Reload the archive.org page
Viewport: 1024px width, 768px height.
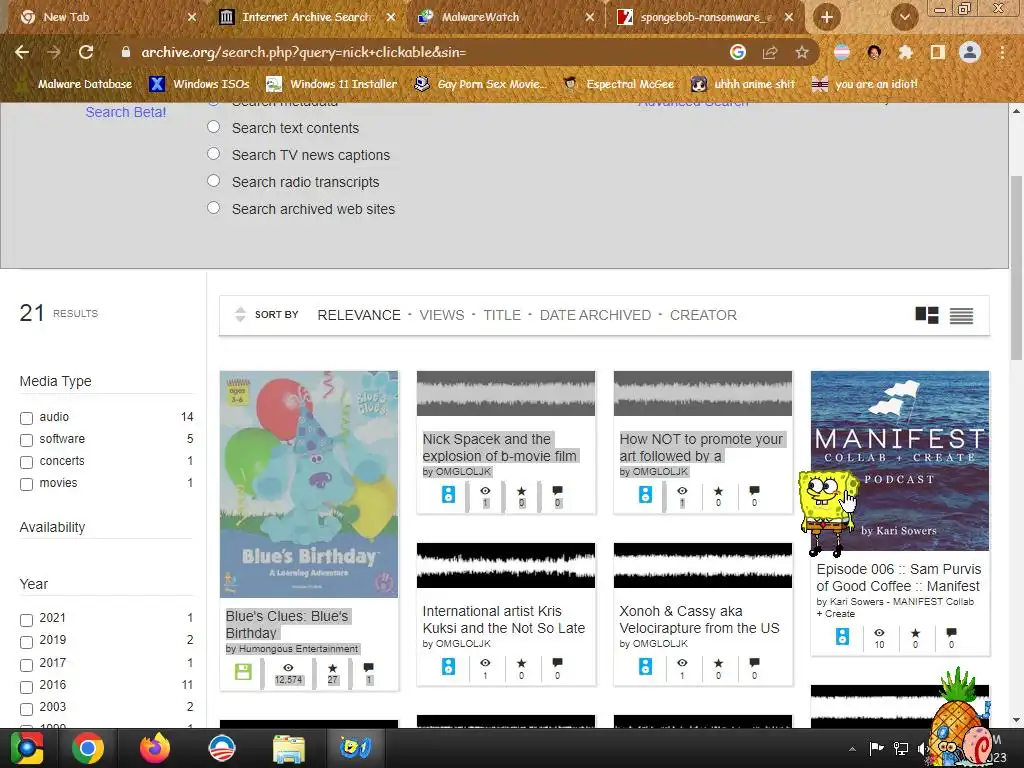[86, 52]
